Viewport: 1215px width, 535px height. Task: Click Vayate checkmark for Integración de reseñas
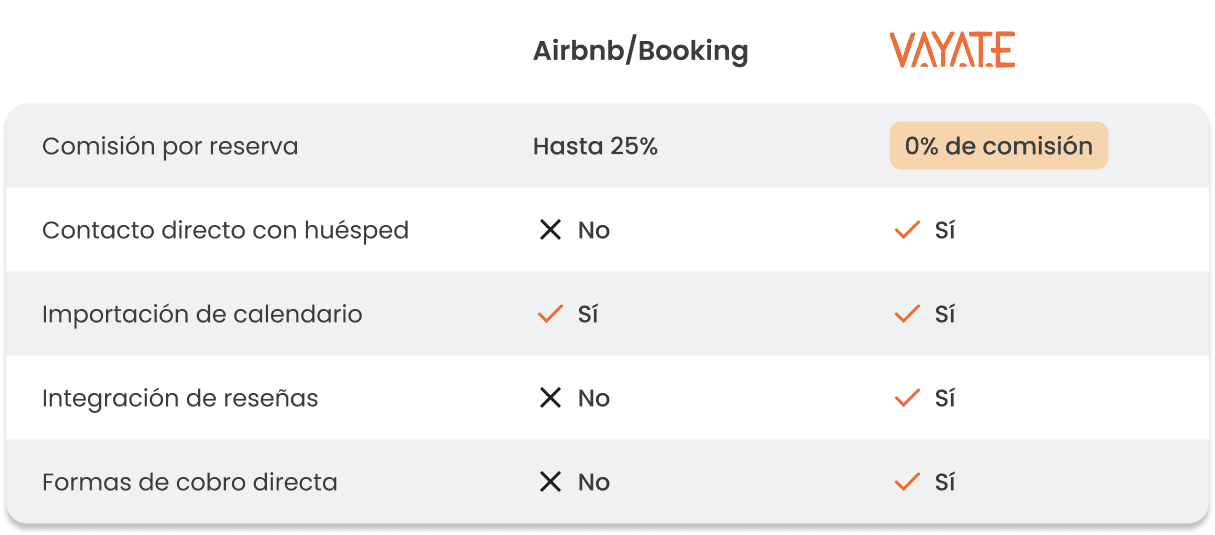click(x=907, y=398)
